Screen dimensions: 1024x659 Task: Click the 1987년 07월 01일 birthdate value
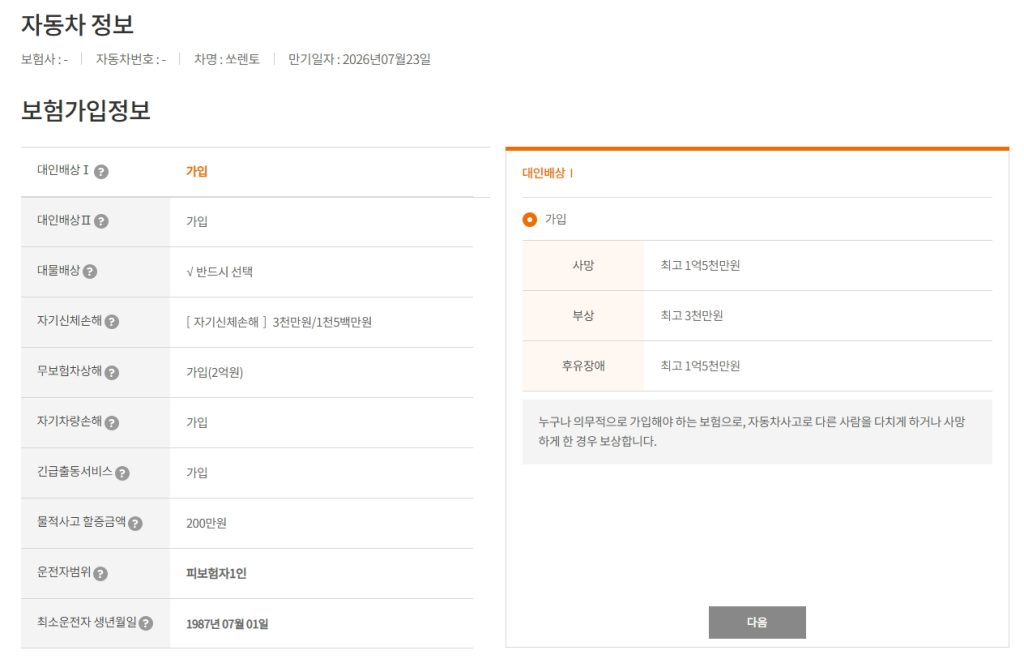227,624
